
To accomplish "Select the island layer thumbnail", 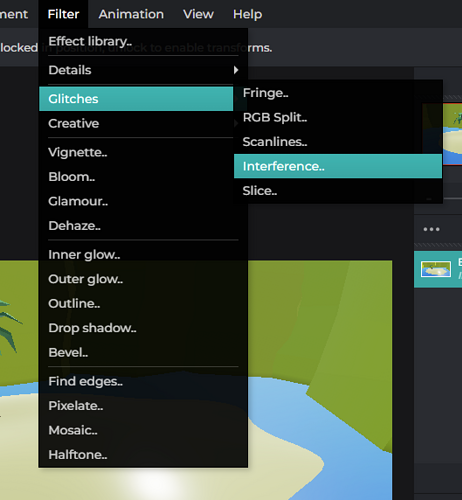I will pyautogui.click(x=436, y=269).
